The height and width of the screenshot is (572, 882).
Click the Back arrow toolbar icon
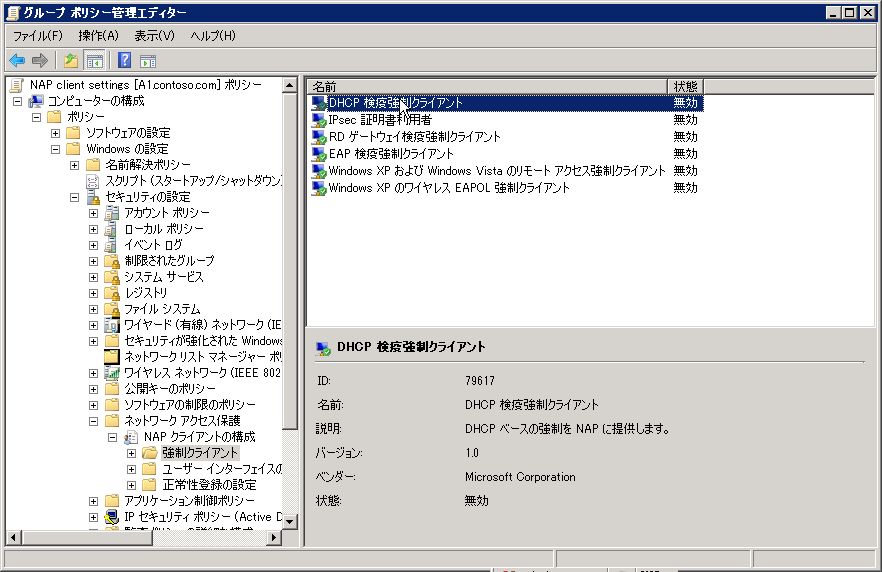(17, 60)
